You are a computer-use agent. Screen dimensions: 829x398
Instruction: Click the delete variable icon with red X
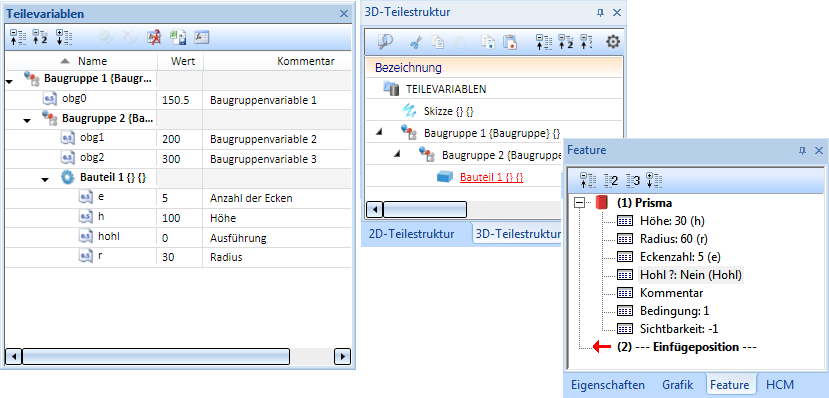154,37
